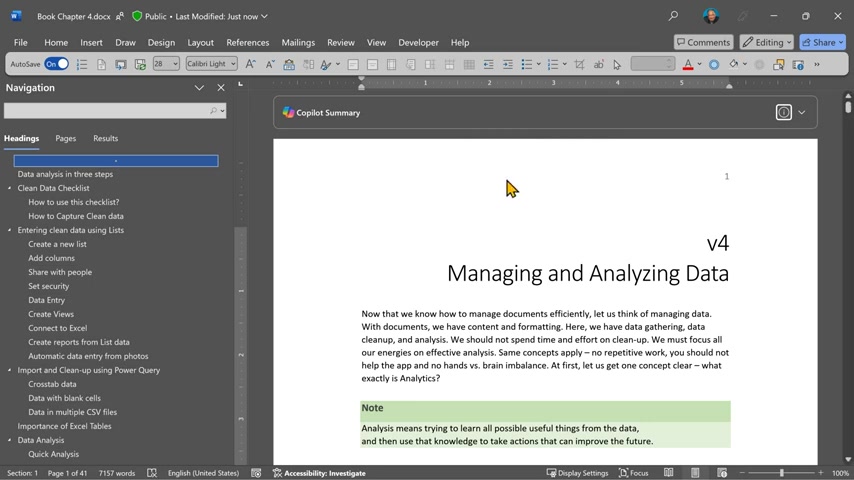Click the new blank document icon
Screen dimensions: 854x480
tap(101, 65)
